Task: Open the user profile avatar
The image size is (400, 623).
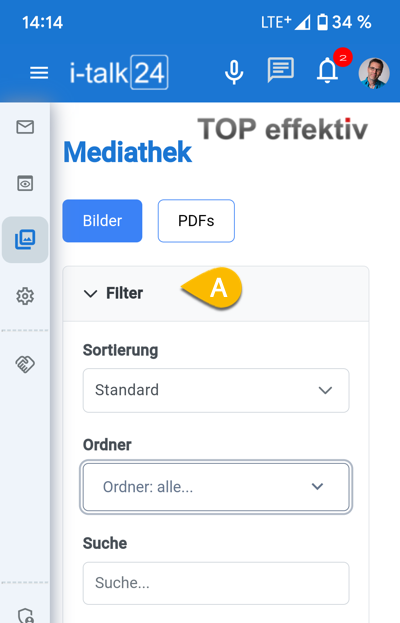Action: click(374, 73)
